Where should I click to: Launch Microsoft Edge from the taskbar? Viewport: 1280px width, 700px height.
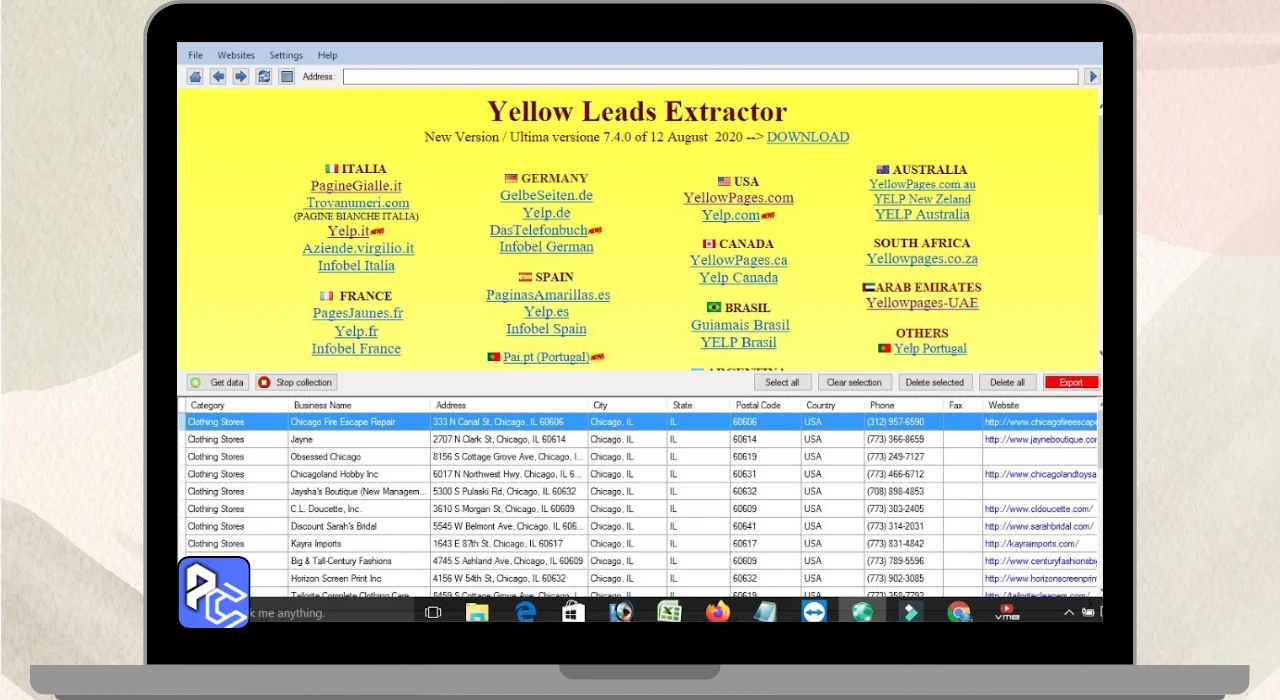[526, 612]
